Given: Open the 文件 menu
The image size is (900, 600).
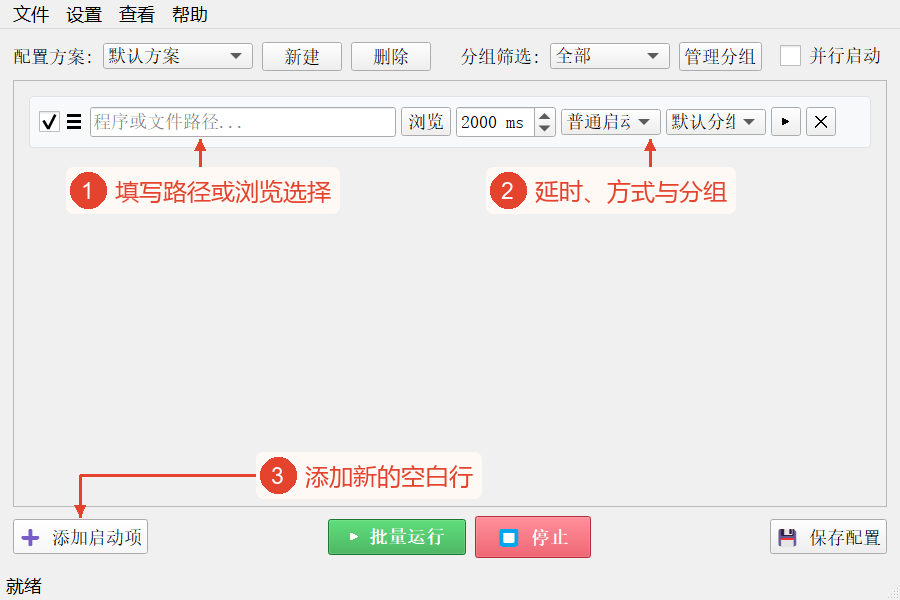Looking at the screenshot, I should click(x=31, y=14).
